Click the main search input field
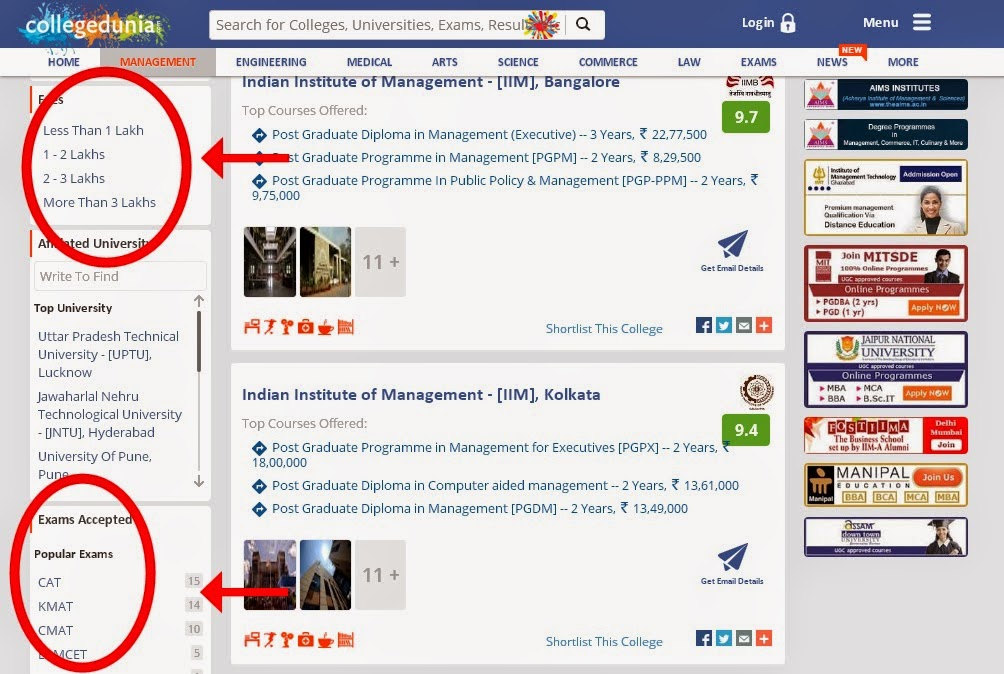The height and width of the screenshot is (674, 1004). pyautogui.click(x=387, y=24)
